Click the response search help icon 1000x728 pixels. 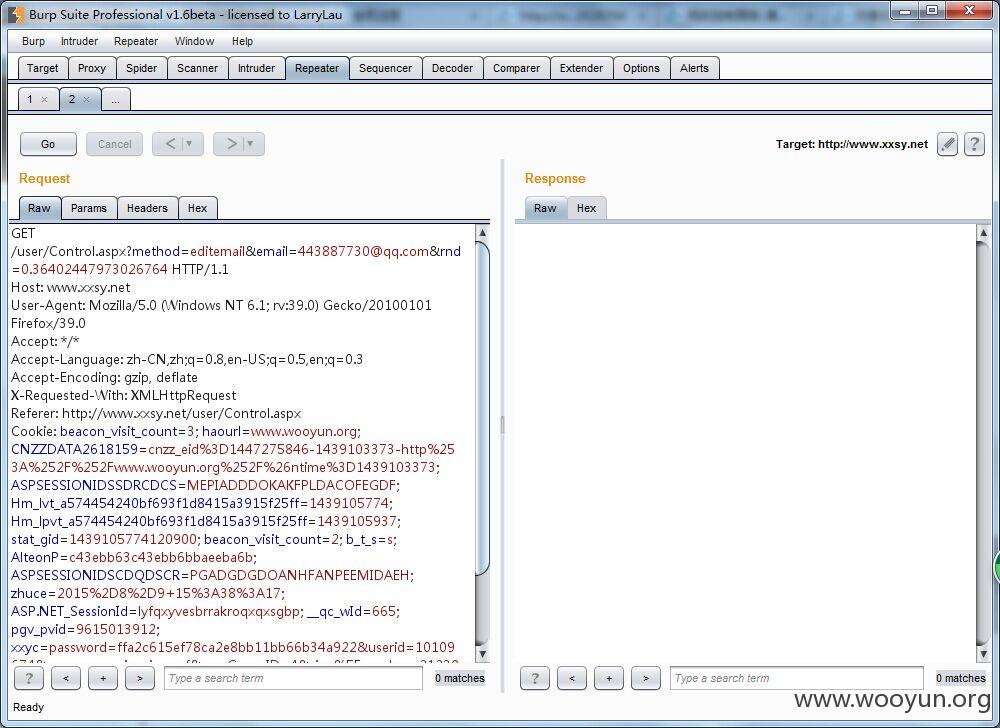click(x=534, y=678)
